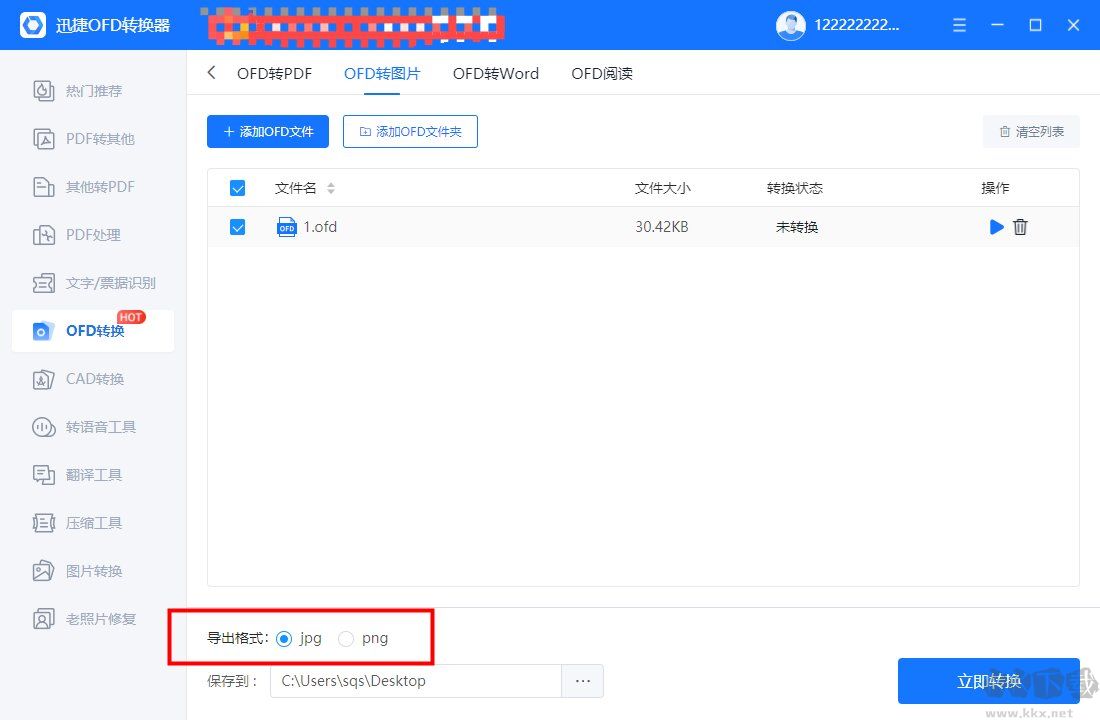Select the PDF处理 tool in sidebar
This screenshot has width=1100, height=720.
coord(93,234)
